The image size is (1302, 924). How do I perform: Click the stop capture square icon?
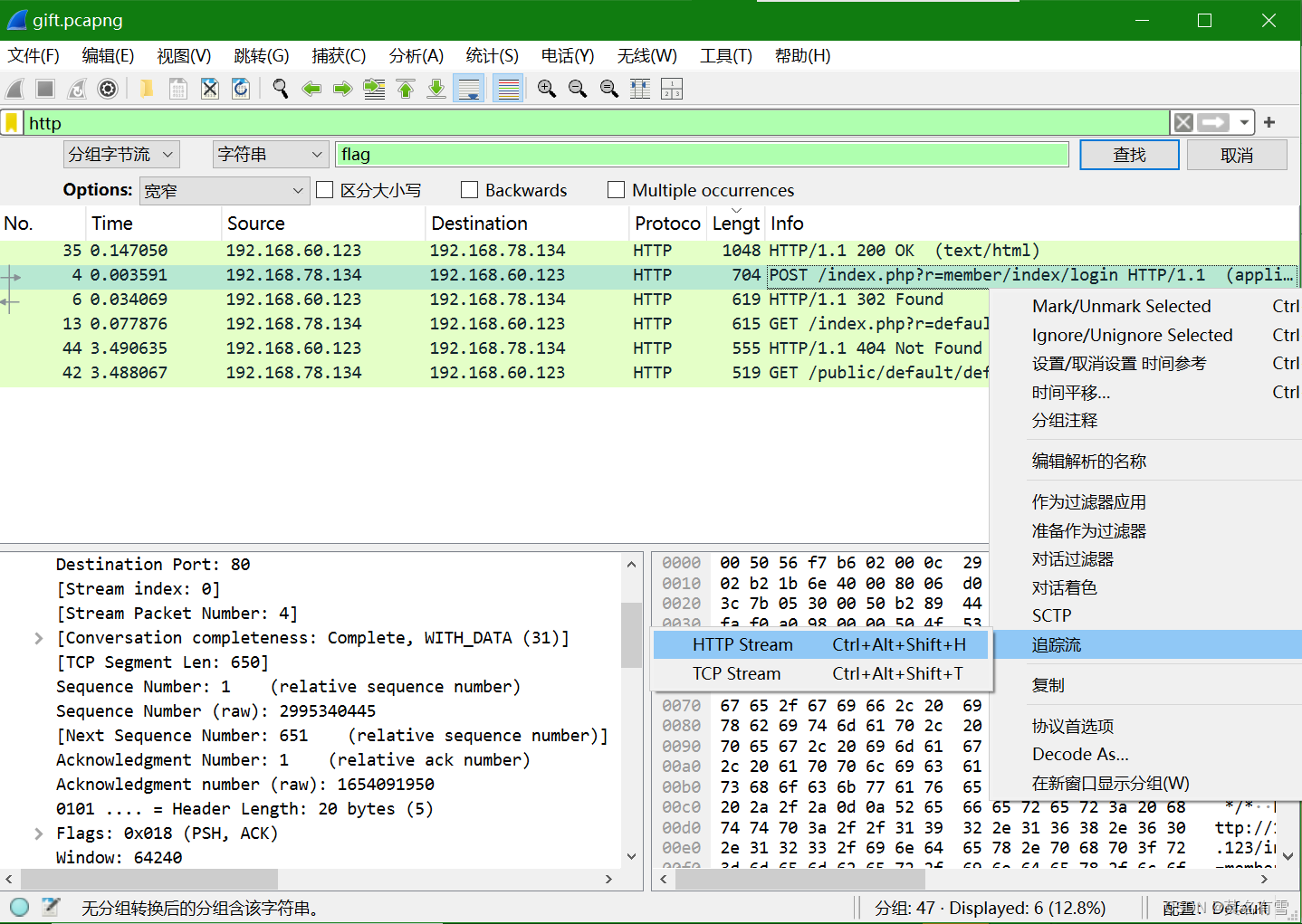45,89
